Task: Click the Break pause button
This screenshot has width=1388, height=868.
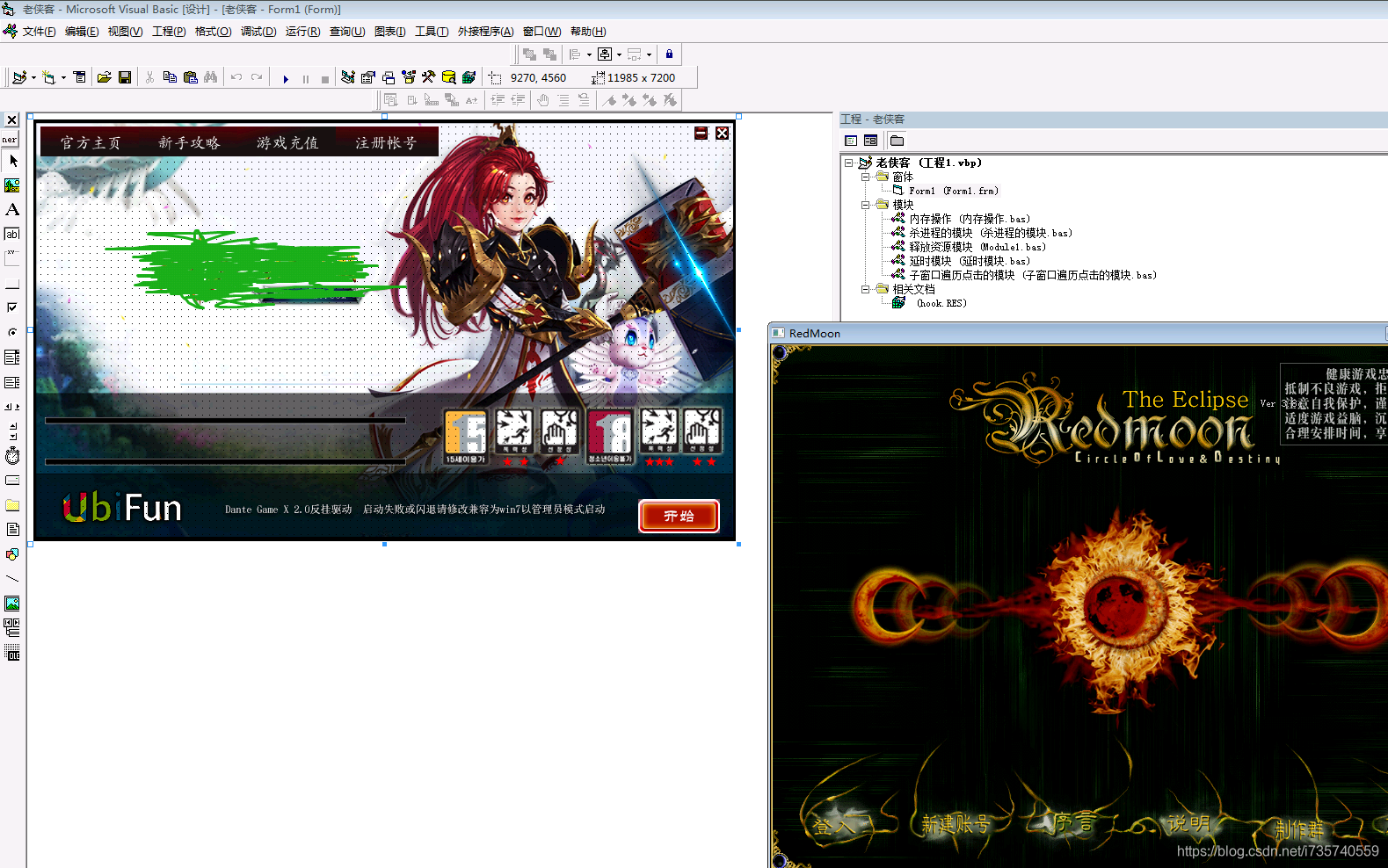Action: click(305, 78)
